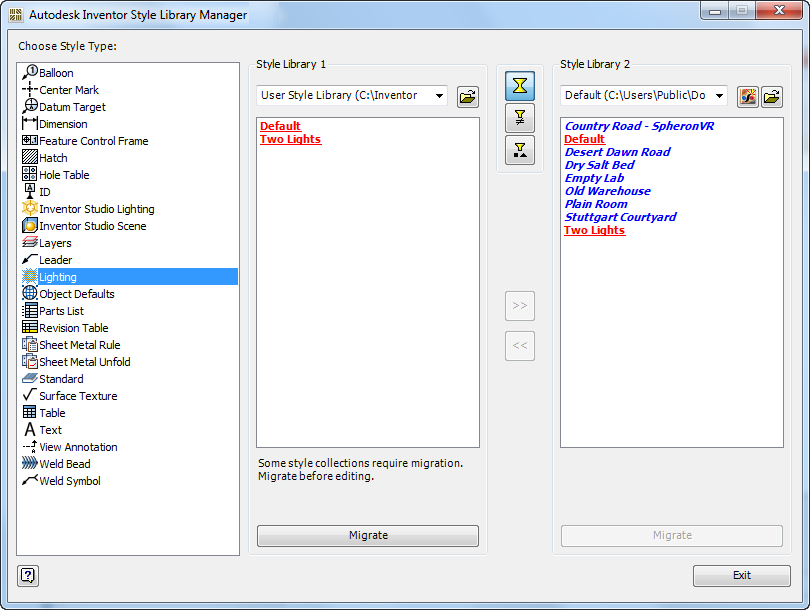Choose the Datum Target icon
Viewport: 810px width, 610px height.
point(30,106)
